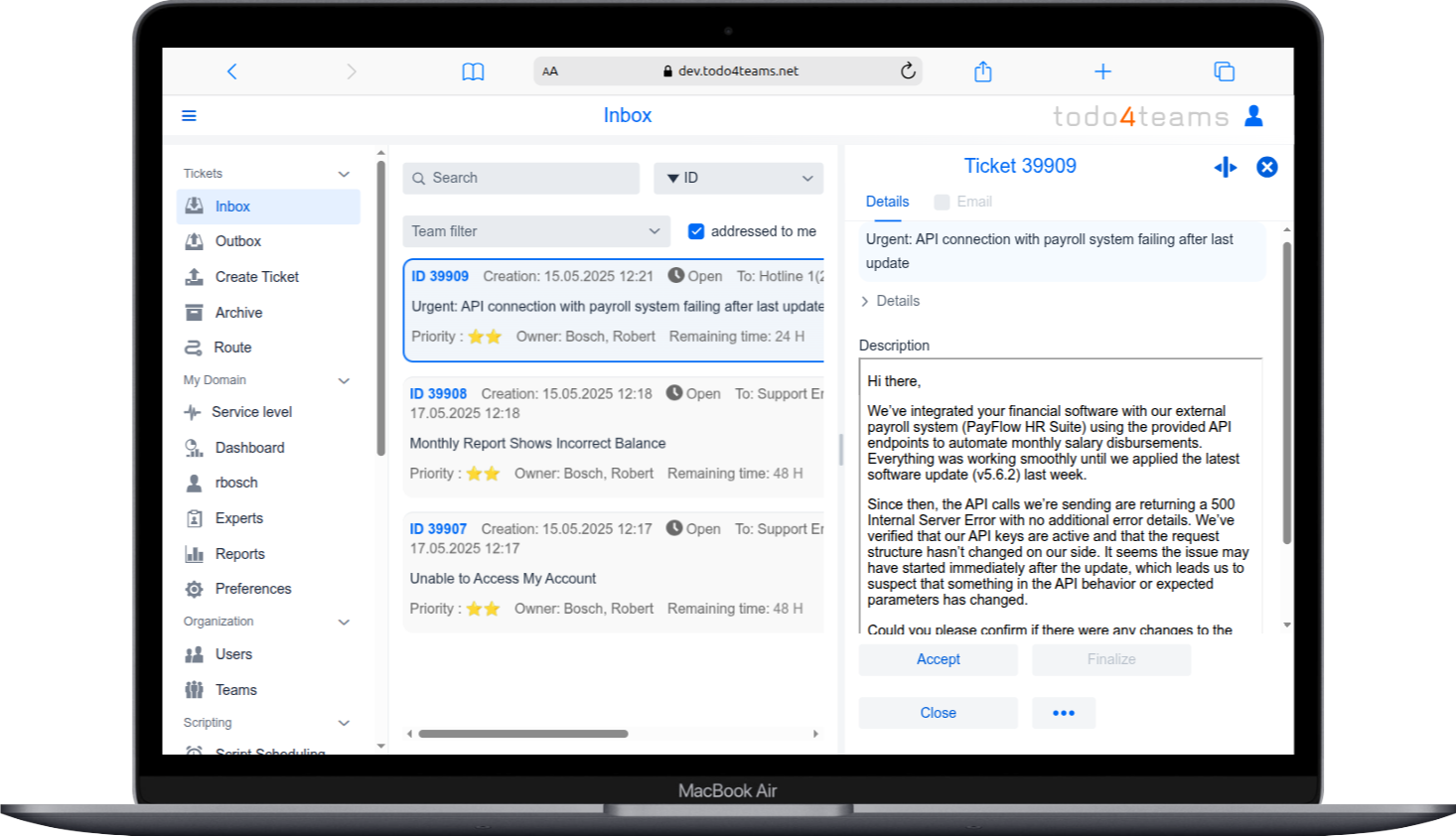The height and width of the screenshot is (836, 1456).
Task: Click the 'Ticket 39909' panel heading
Action: [1020, 166]
